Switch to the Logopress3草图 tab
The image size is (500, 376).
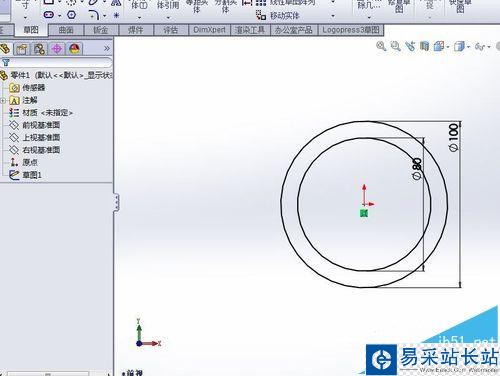point(351,30)
